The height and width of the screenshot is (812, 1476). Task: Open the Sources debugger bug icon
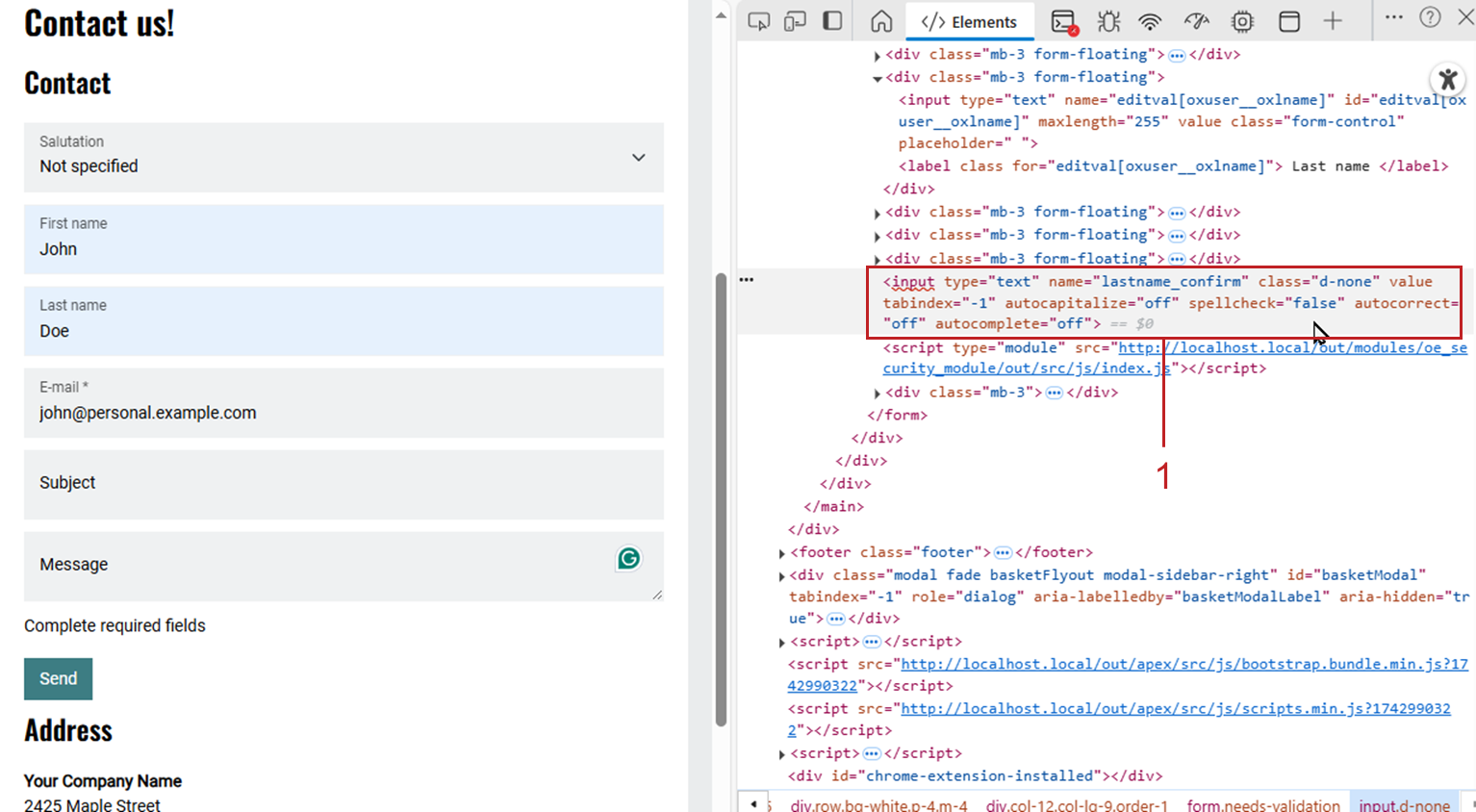tap(1108, 21)
